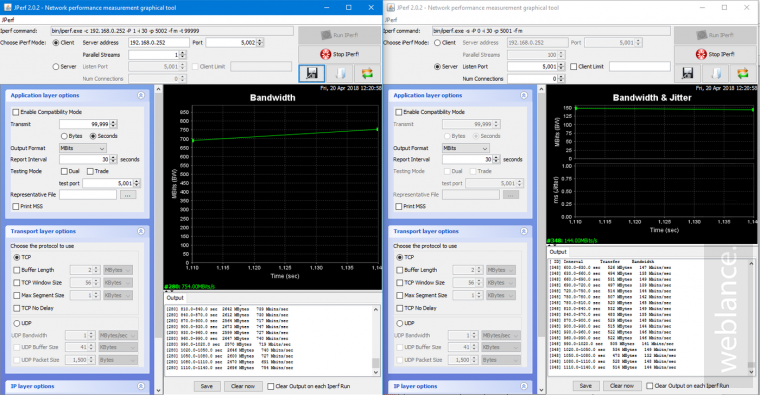Viewport: 760px width, 395px height.
Task: Click Server address field in left window
Action: pyautogui.click(x=158, y=43)
